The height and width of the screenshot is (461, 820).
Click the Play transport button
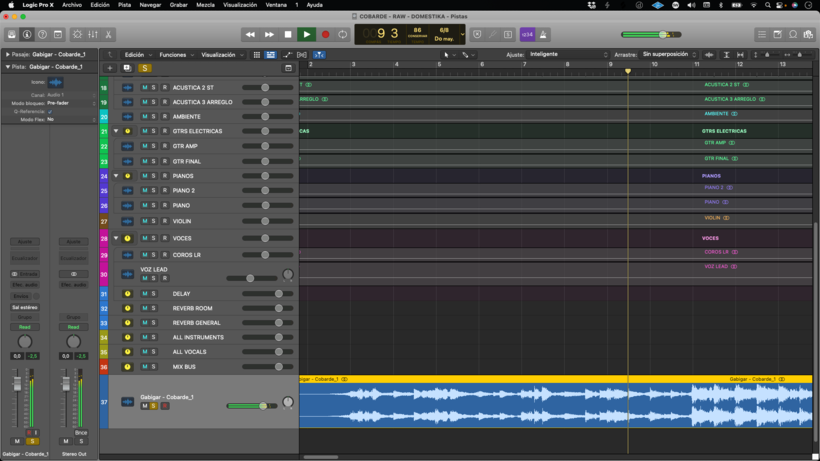click(x=306, y=34)
